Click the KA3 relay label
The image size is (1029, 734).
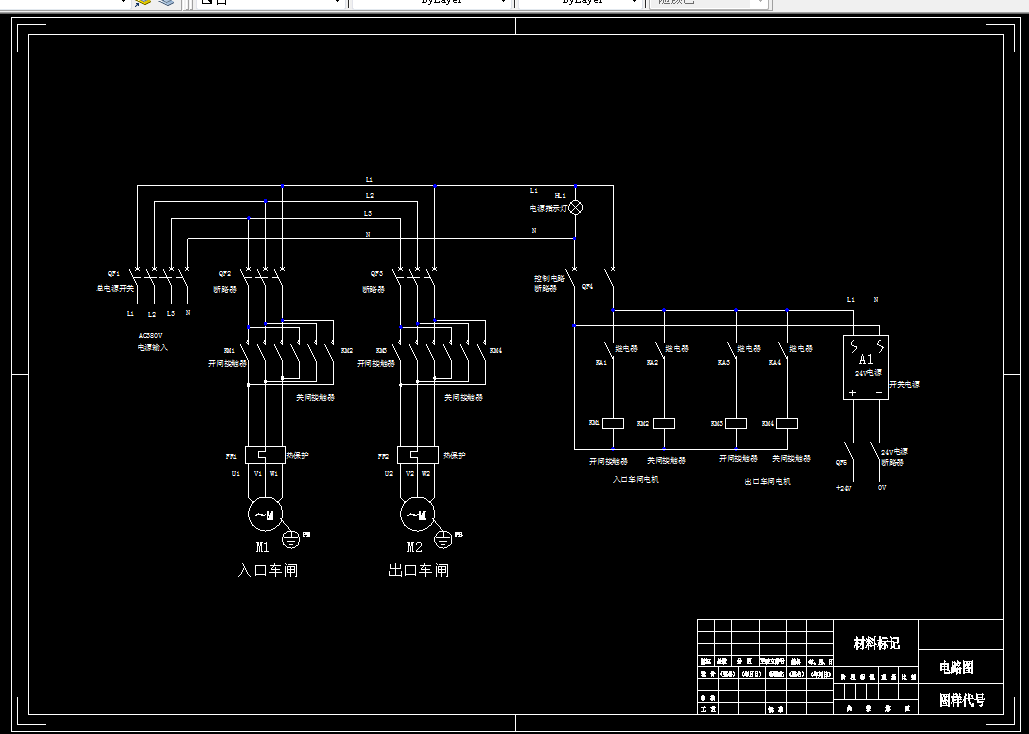[x=723, y=362]
